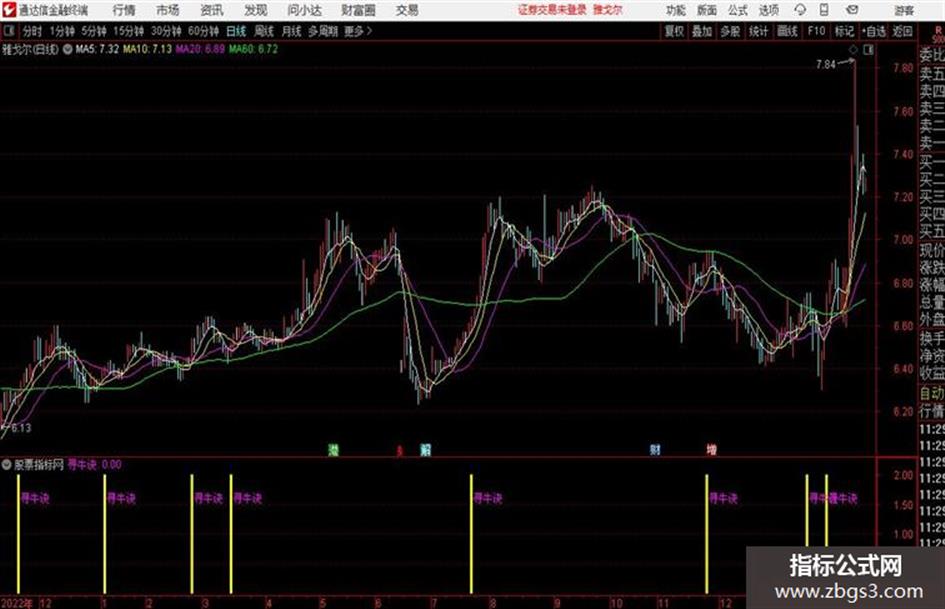Expand 更多 period options

point(358,31)
